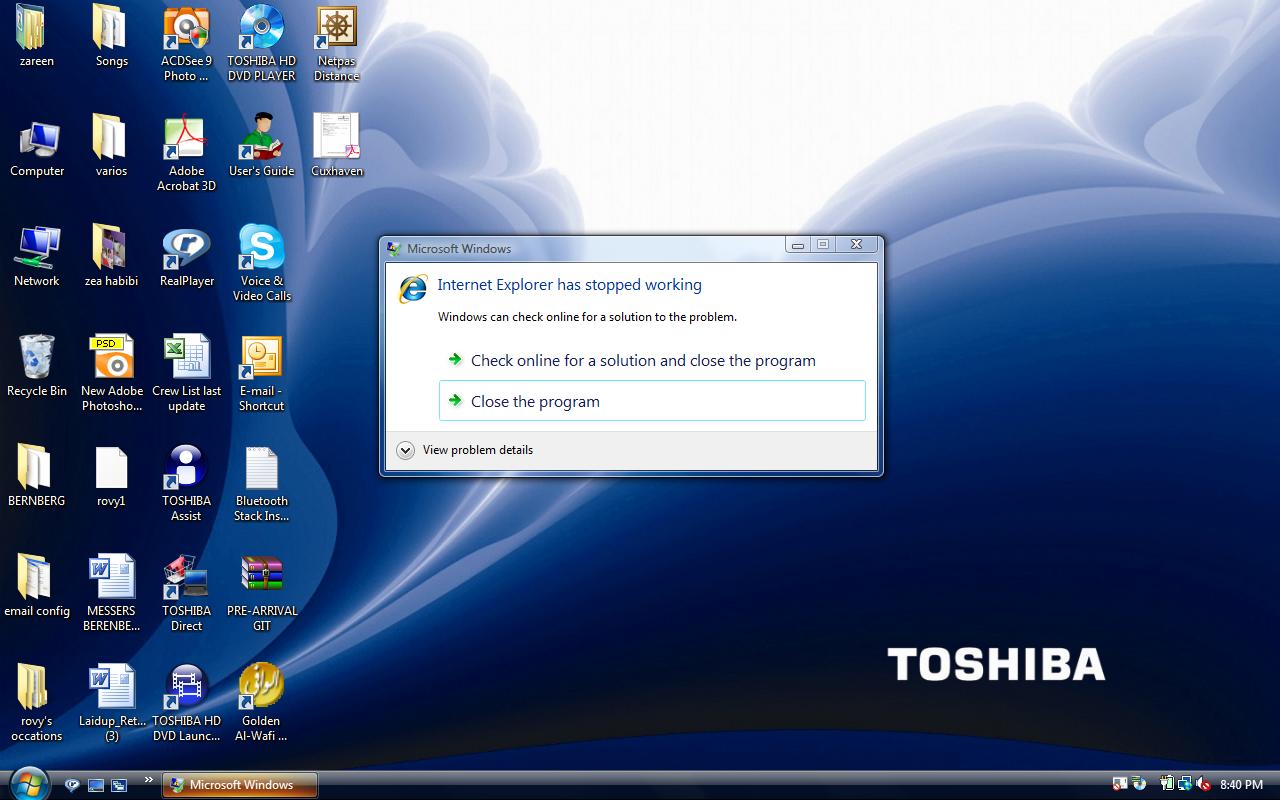Open the chat bubble Quick Launch icon
Image resolution: width=1280 pixels, height=800 pixels.
pos(72,785)
